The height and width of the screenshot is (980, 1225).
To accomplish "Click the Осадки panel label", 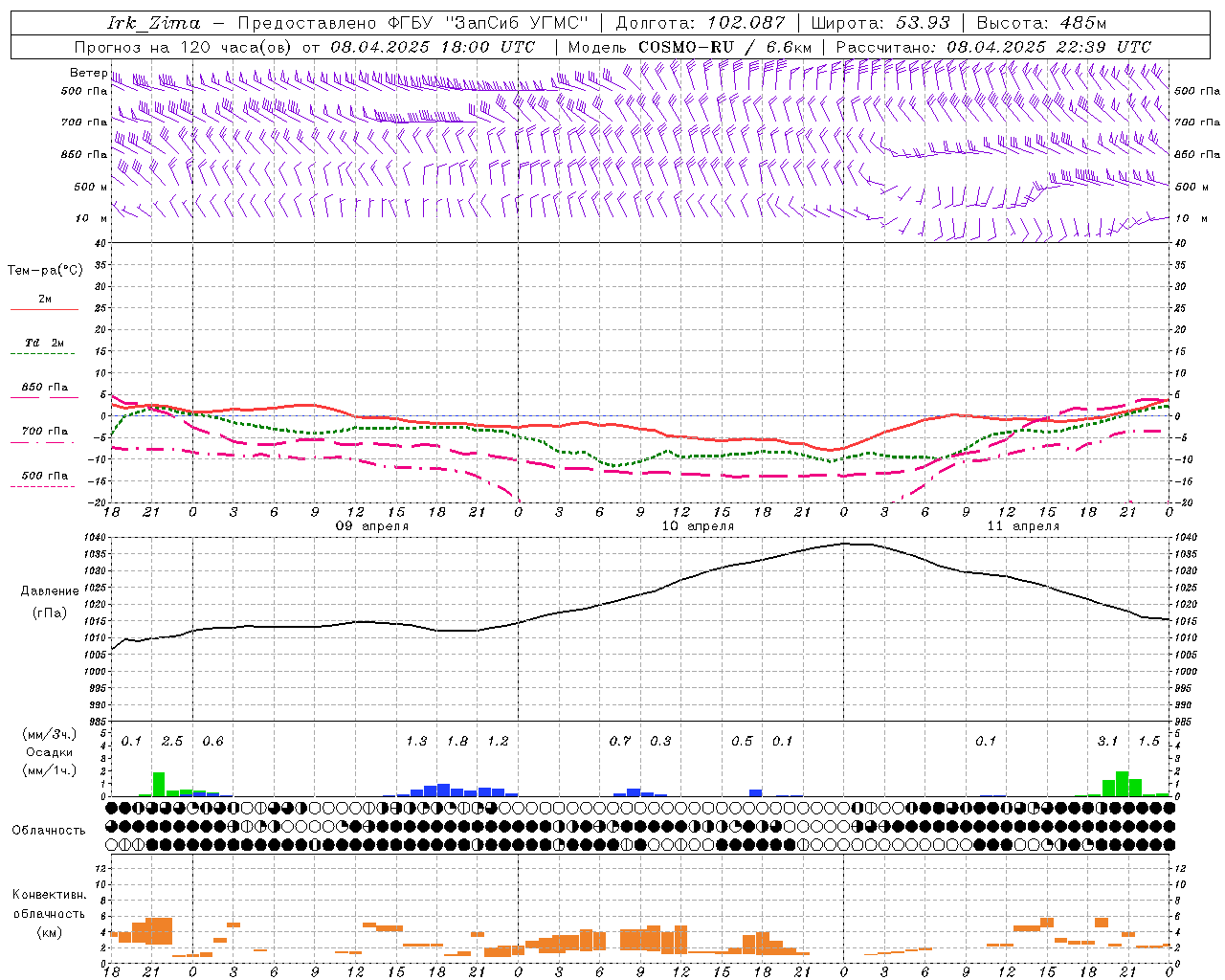I will [50, 752].
